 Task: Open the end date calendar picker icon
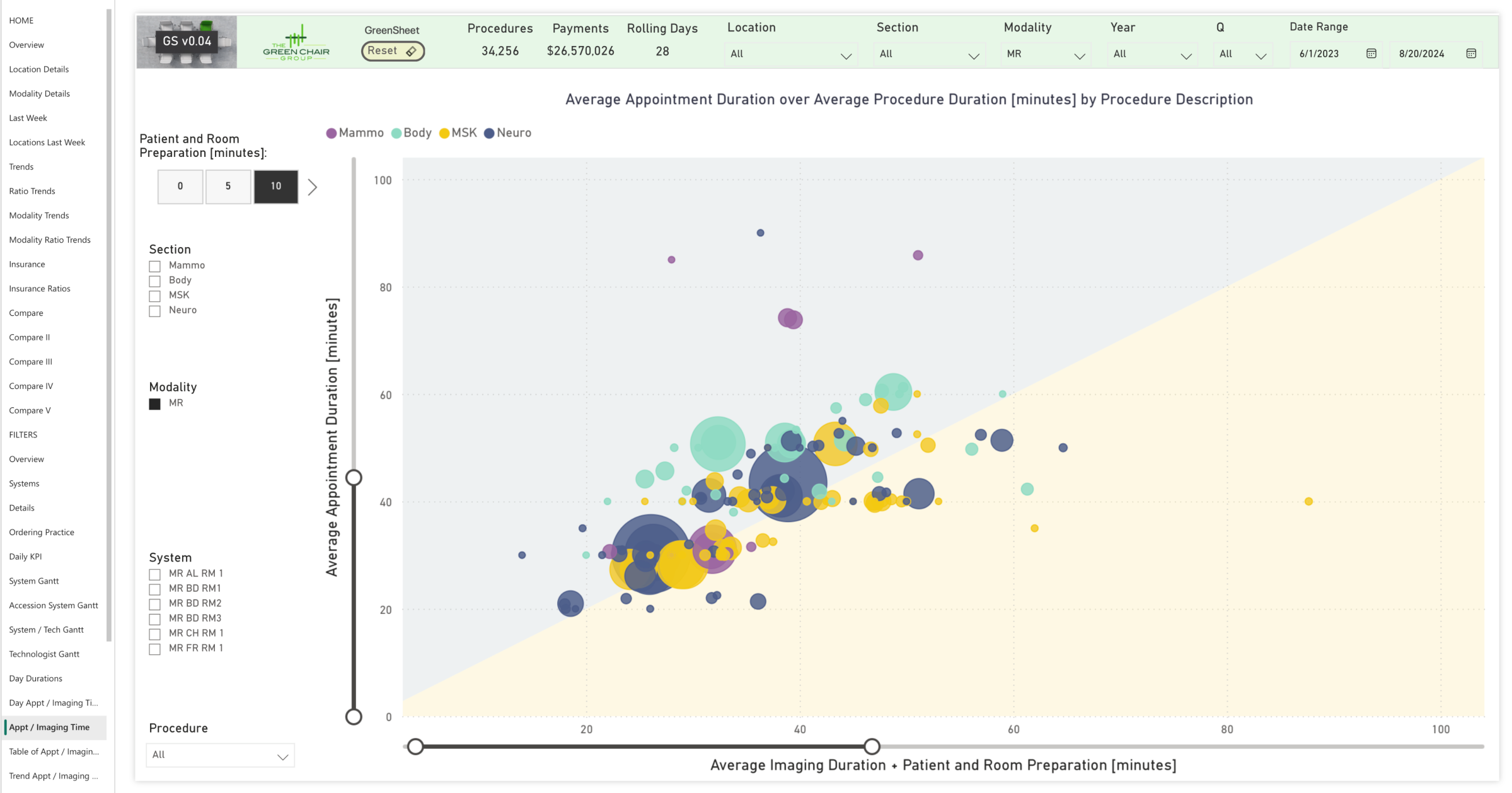coord(1471,54)
